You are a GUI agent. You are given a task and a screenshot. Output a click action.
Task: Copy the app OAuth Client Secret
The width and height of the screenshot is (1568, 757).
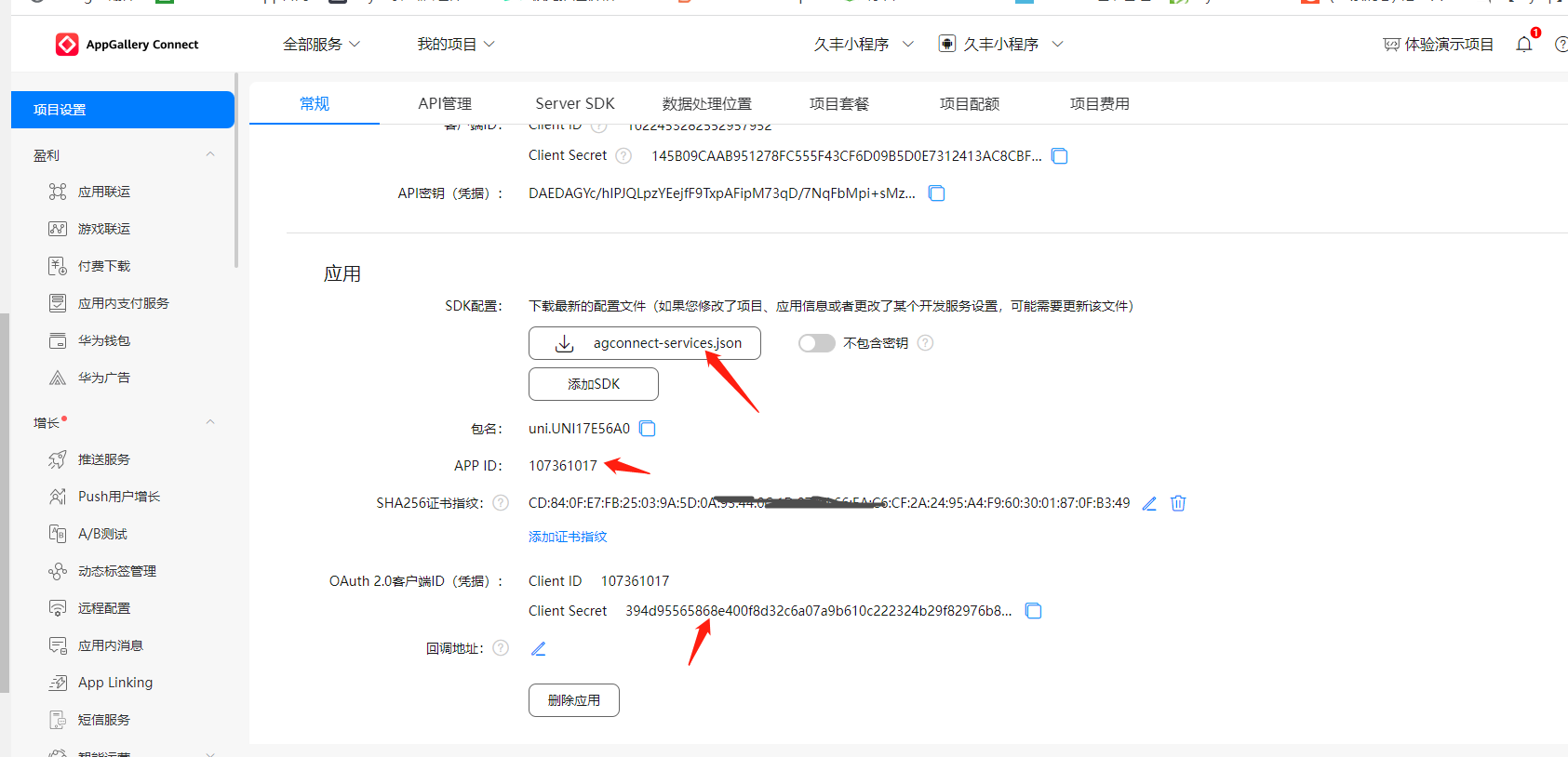(1033, 611)
